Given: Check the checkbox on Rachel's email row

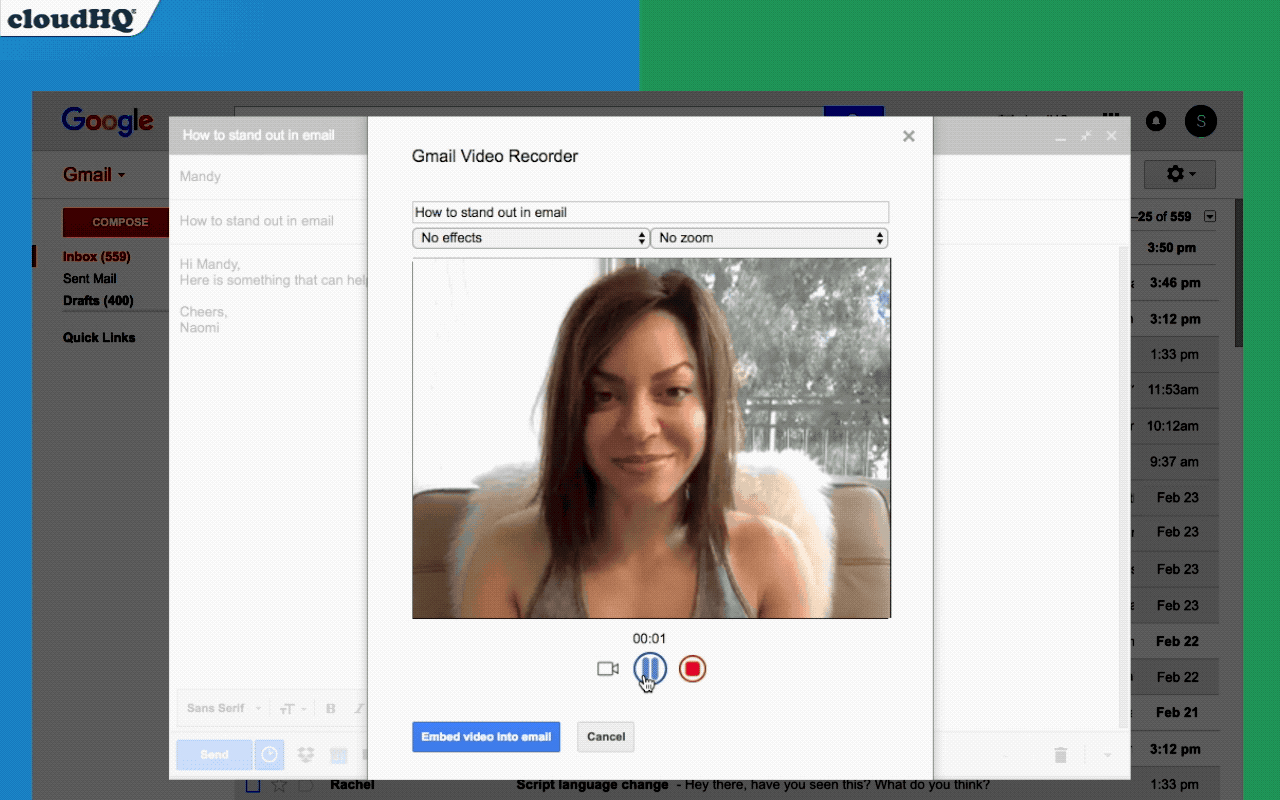Looking at the screenshot, I should tap(252, 785).
